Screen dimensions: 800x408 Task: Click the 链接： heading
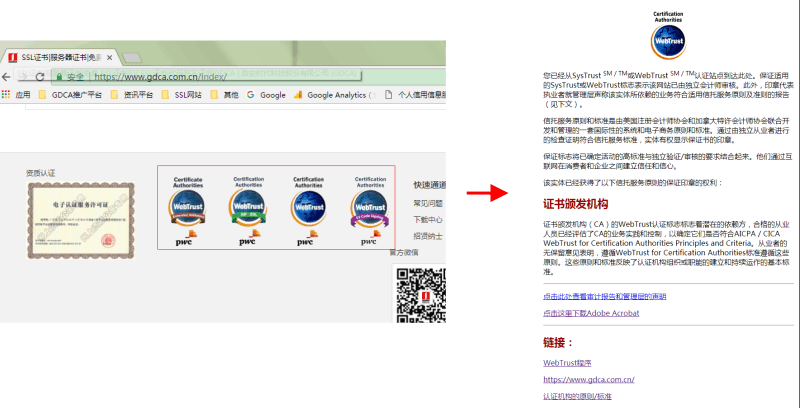(559, 343)
